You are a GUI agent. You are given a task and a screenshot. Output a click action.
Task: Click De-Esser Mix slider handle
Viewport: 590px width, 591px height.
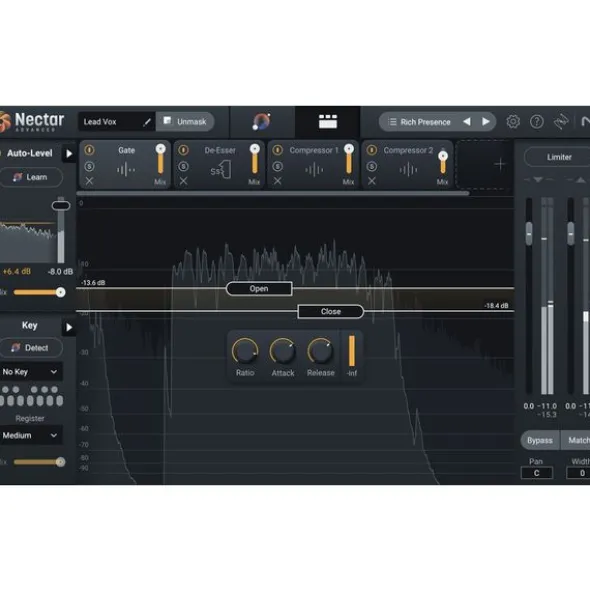click(x=255, y=149)
